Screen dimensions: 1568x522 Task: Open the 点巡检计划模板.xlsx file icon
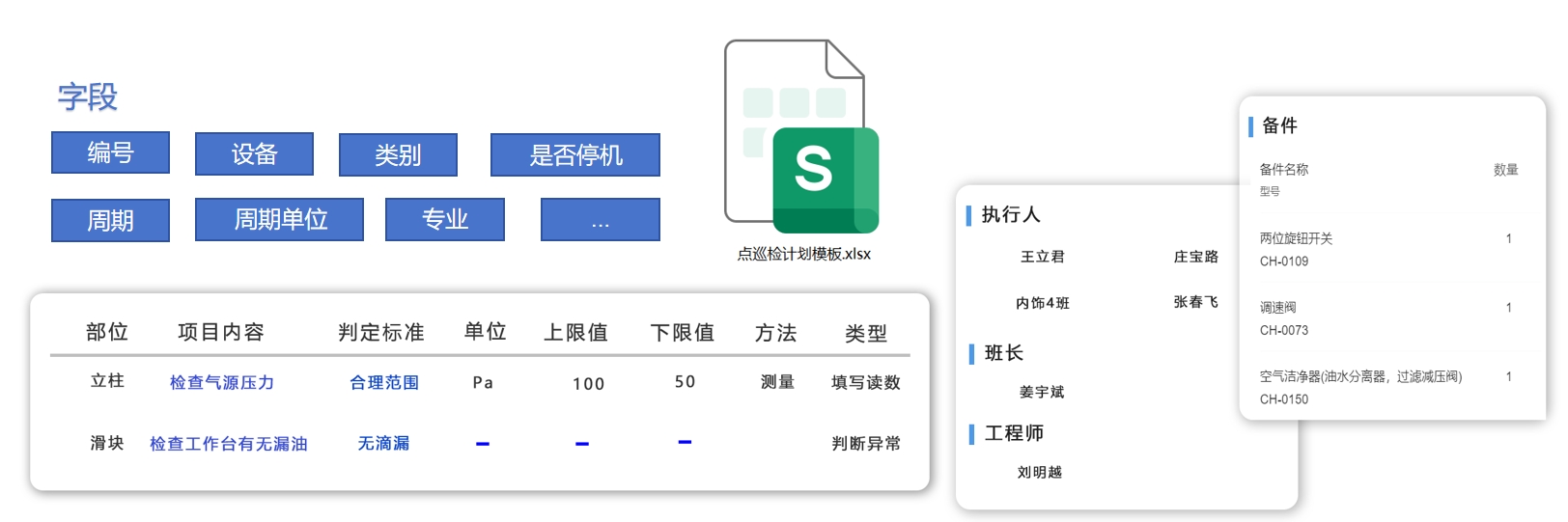click(802, 138)
